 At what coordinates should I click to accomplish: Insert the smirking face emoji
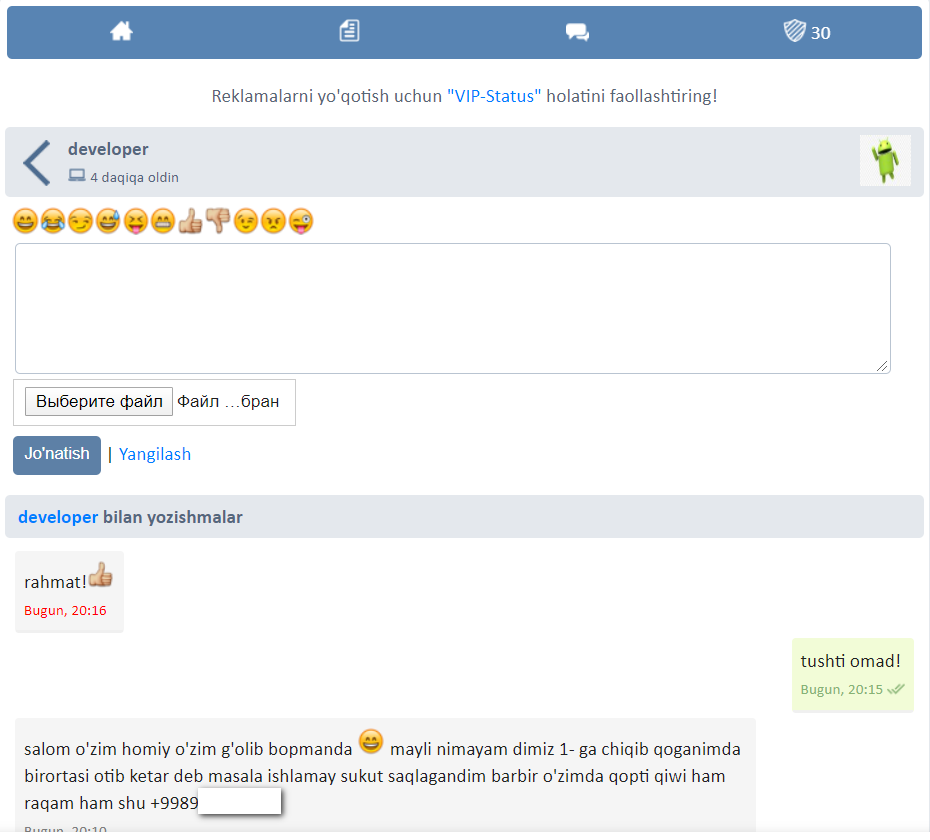click(80, 221)
